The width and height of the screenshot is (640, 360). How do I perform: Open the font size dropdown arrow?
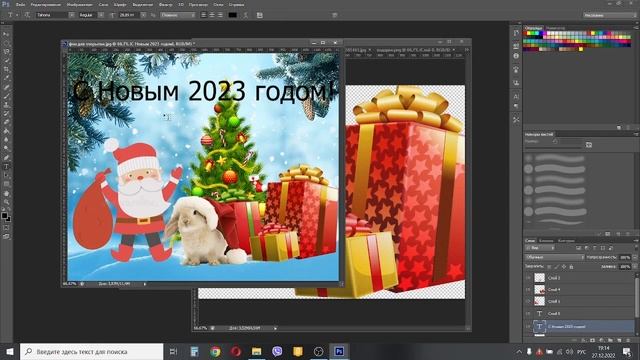(x=143, y=15)
